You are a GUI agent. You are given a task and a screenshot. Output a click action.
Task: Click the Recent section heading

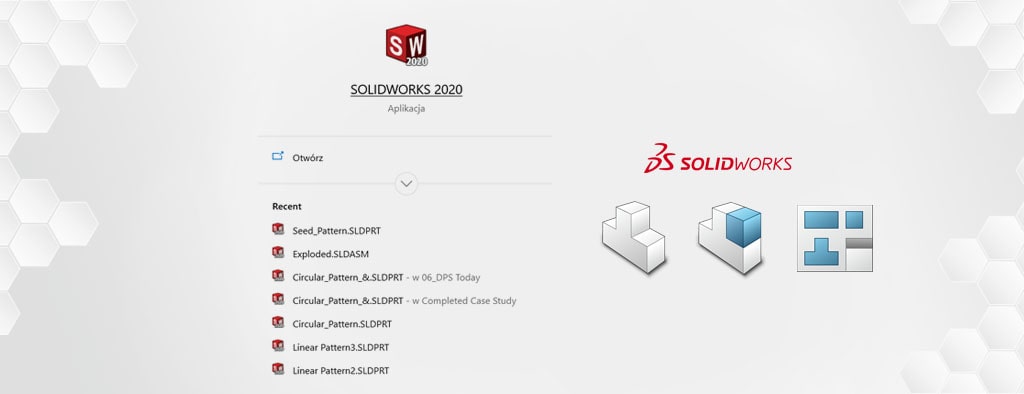(x=287, y=206)
